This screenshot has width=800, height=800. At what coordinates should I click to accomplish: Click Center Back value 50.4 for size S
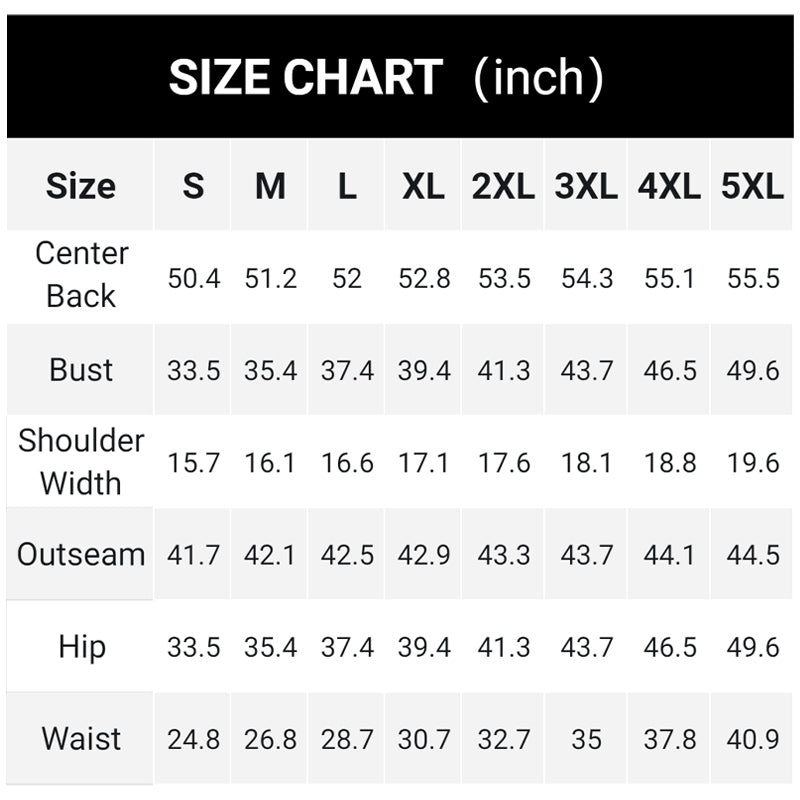pos(193,278)
